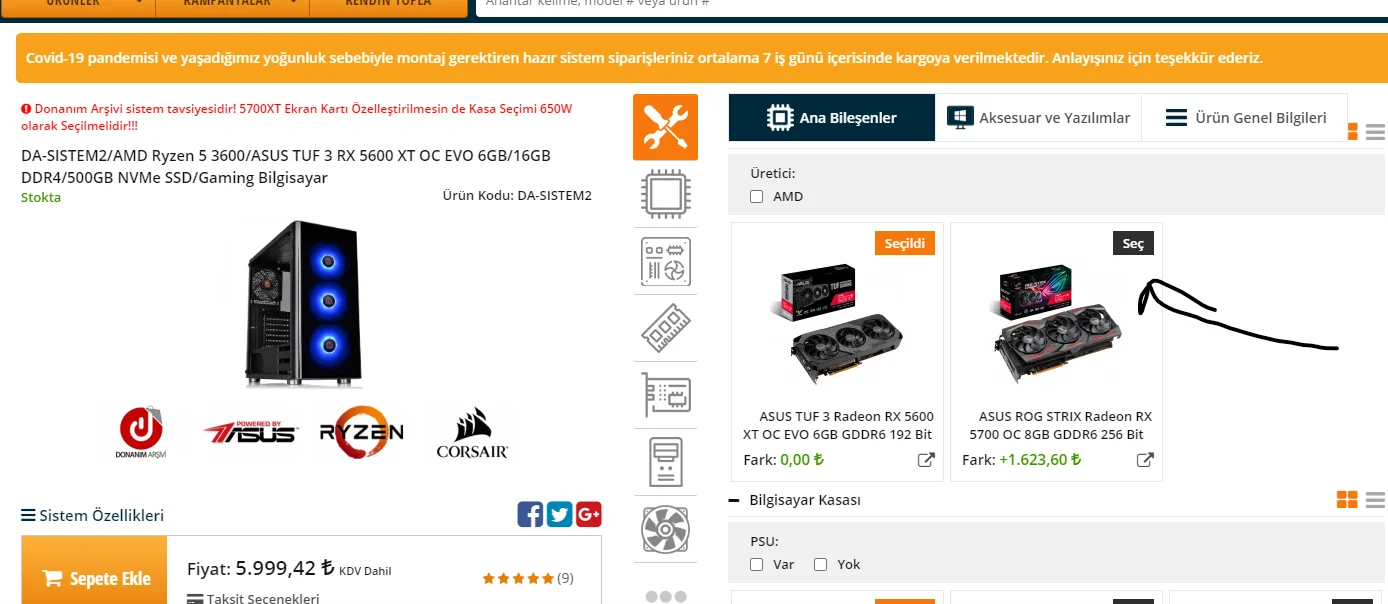
Task: Click the Sepete Ekle button
Action: pyautogui.click(x=95, y=578)
